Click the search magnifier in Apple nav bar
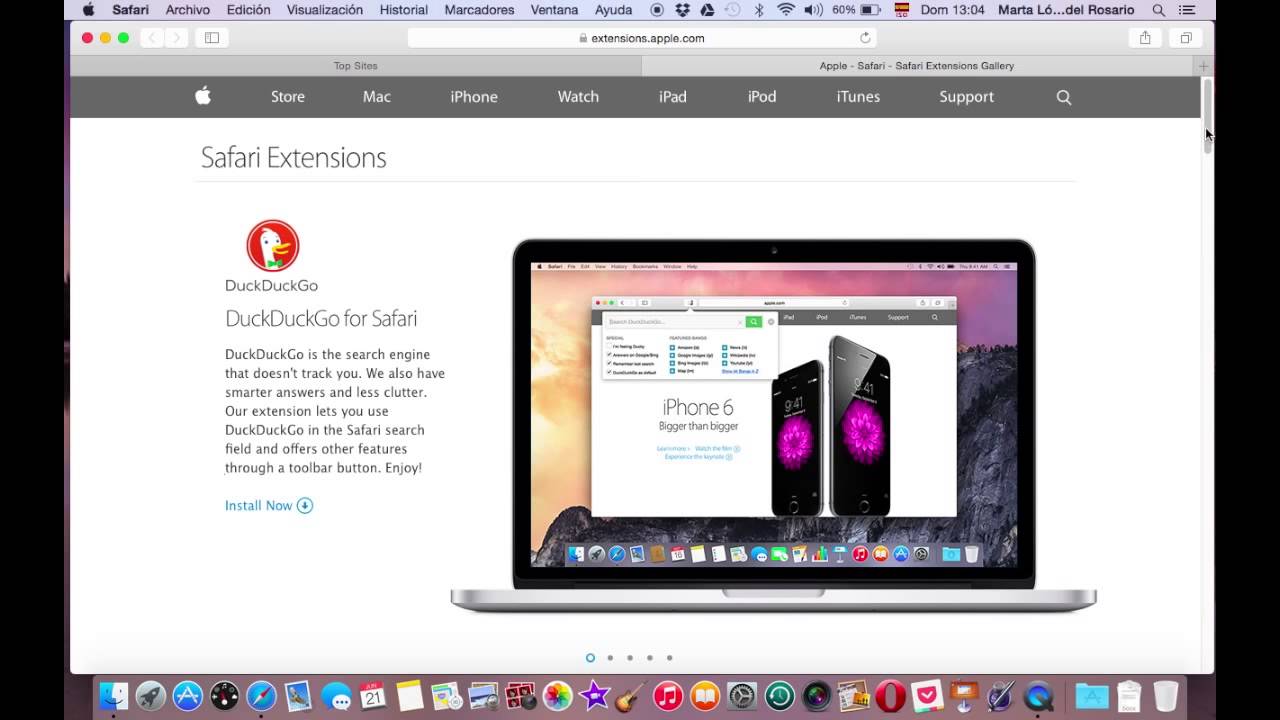This screenshot has width=1280, height=720. tap(1063, 97)
